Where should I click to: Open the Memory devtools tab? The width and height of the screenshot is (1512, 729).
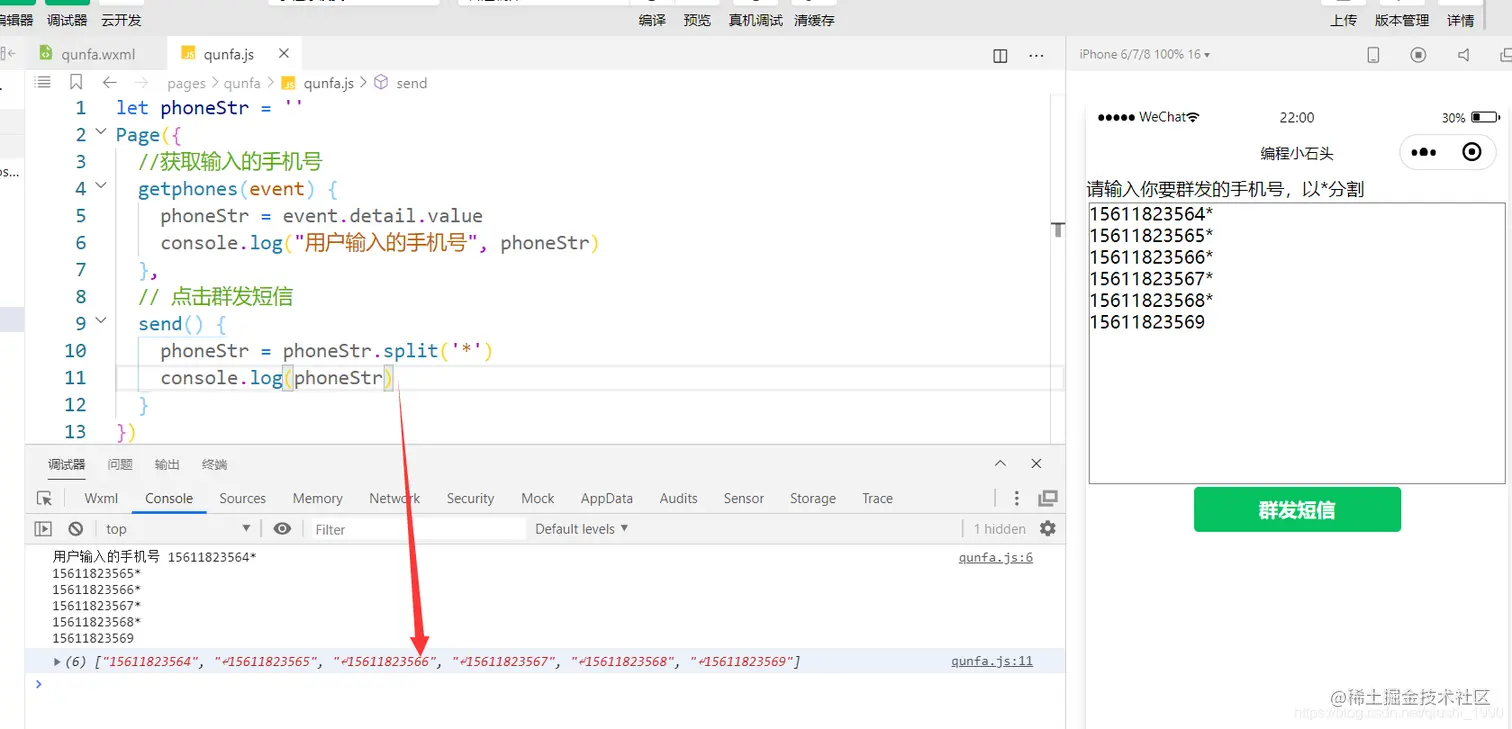pos(318,498)
